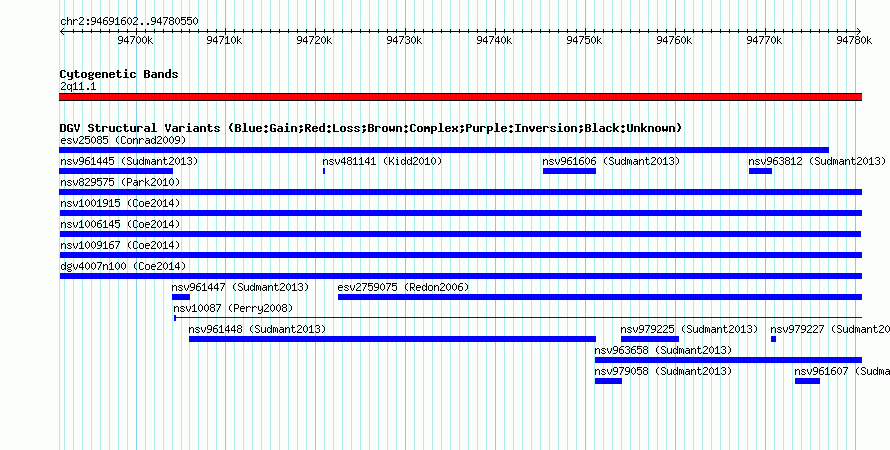Click the tiny nsv481141 variant marker
The image size is (890, 450).
click(324, 171)
